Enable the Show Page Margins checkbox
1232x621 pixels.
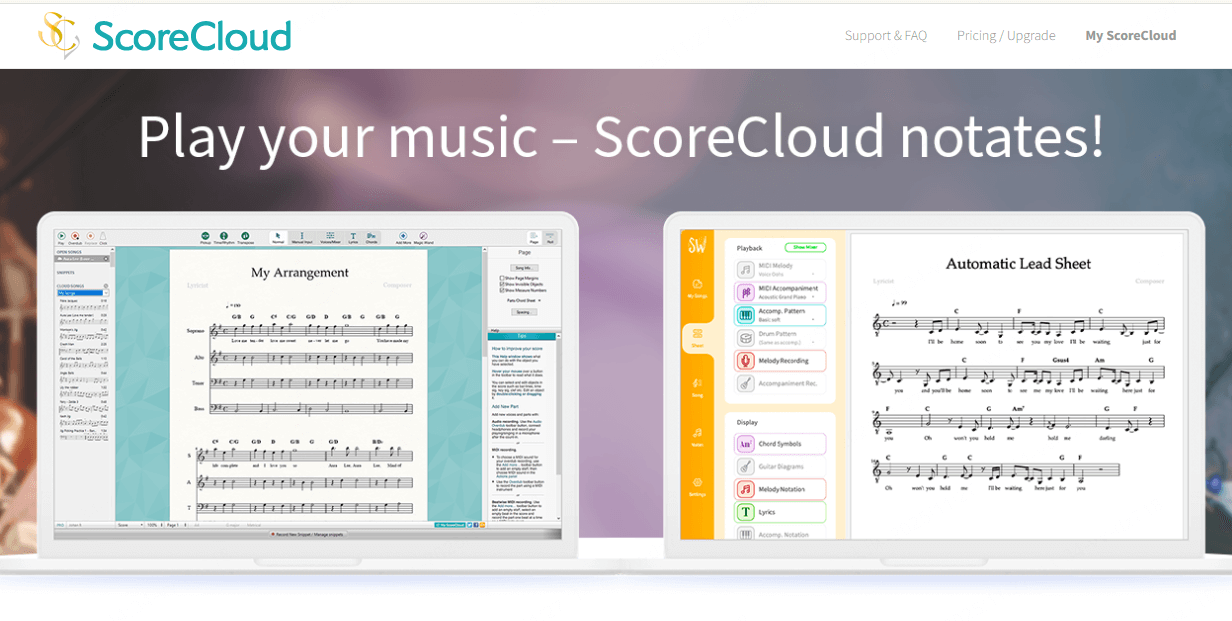(502, 278)
